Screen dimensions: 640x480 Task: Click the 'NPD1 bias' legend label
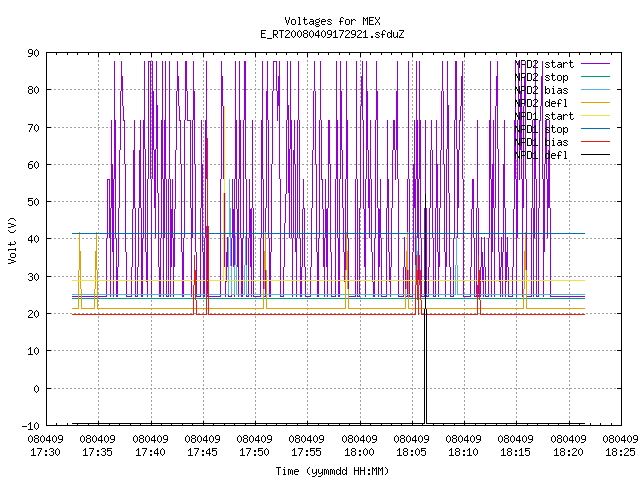541,142
